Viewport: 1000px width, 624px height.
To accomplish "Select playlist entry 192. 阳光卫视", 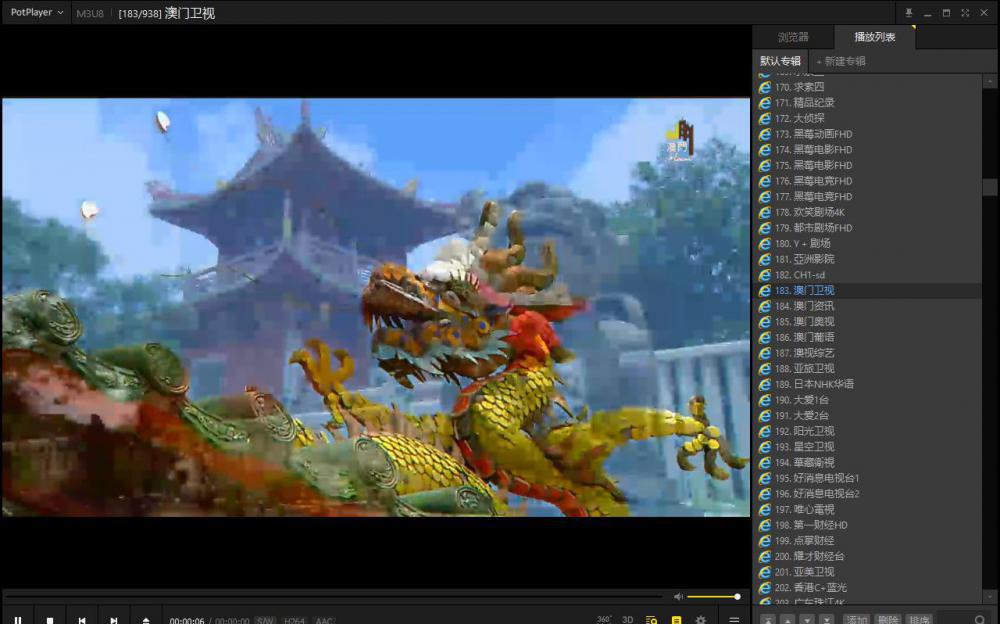I will (869, 431).
